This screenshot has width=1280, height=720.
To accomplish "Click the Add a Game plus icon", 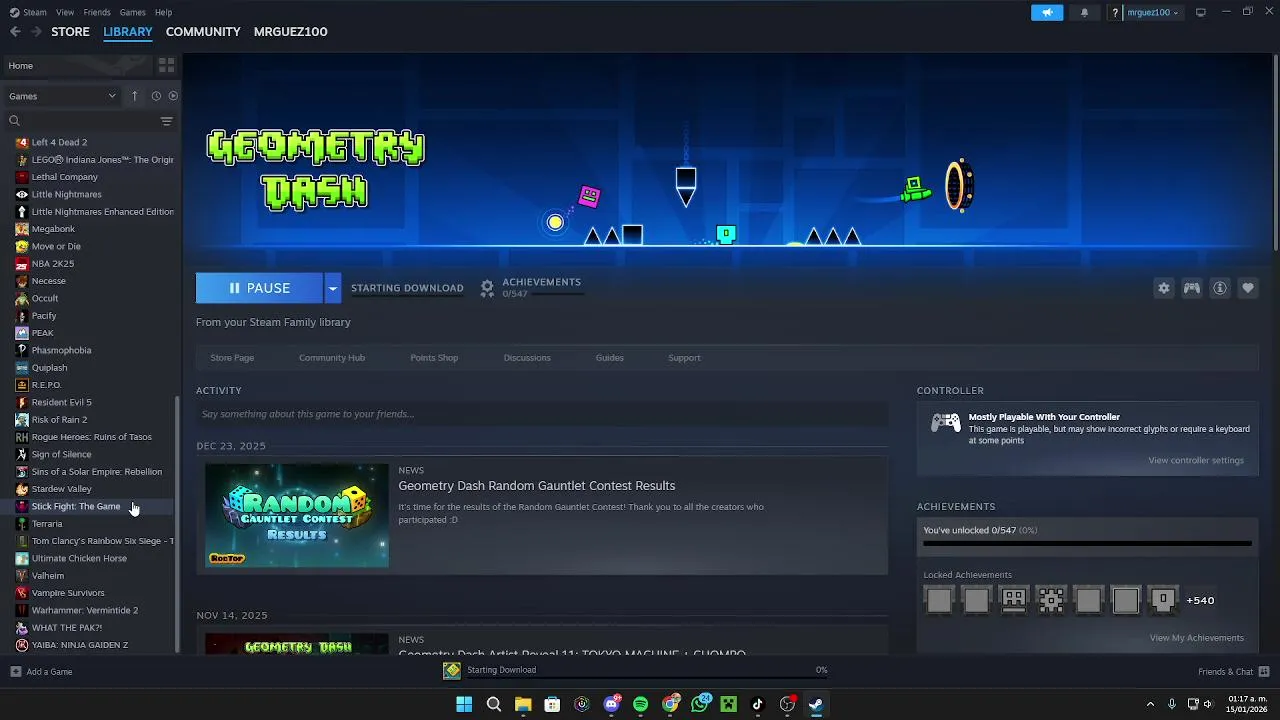I will click(x=15, y=671).
